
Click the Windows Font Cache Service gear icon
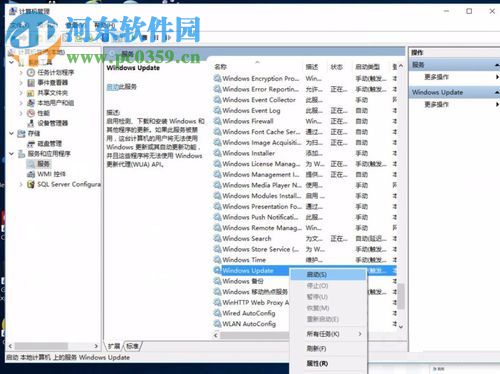(217, 132)
